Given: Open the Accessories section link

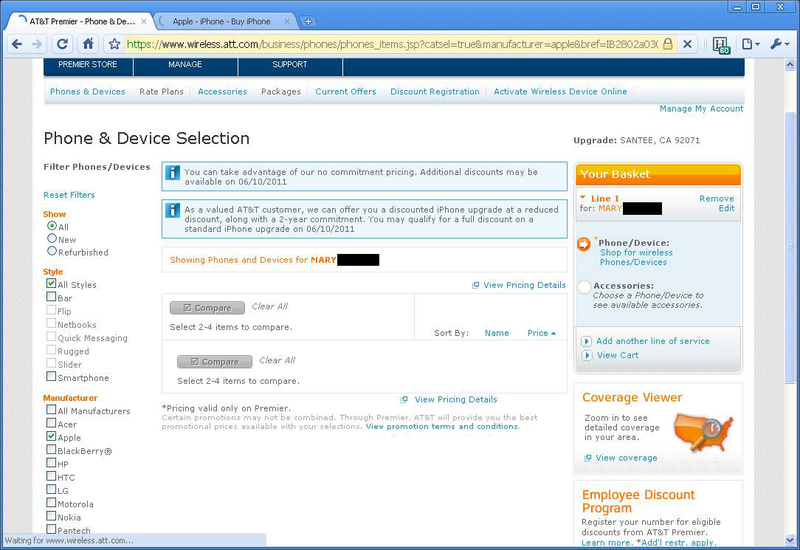Looking at the screenshot, I should 222,92.
